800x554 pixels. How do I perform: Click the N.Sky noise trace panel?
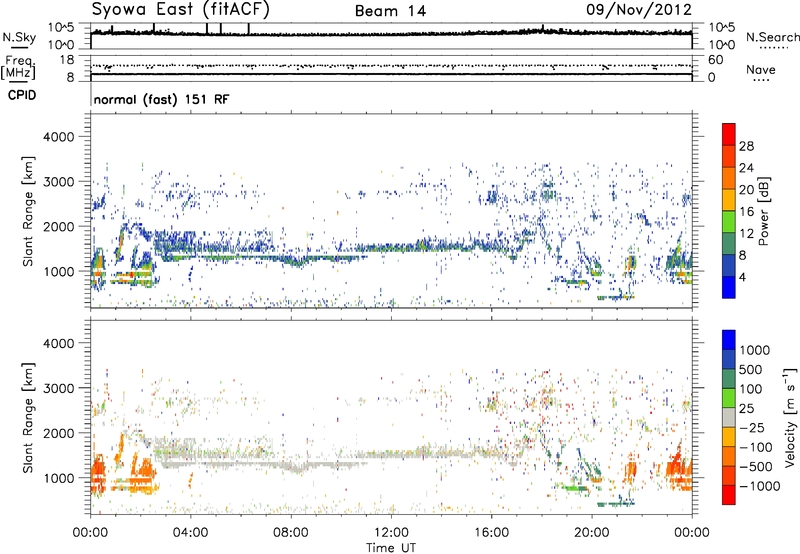pyautogui.click(x=391, y=36)
